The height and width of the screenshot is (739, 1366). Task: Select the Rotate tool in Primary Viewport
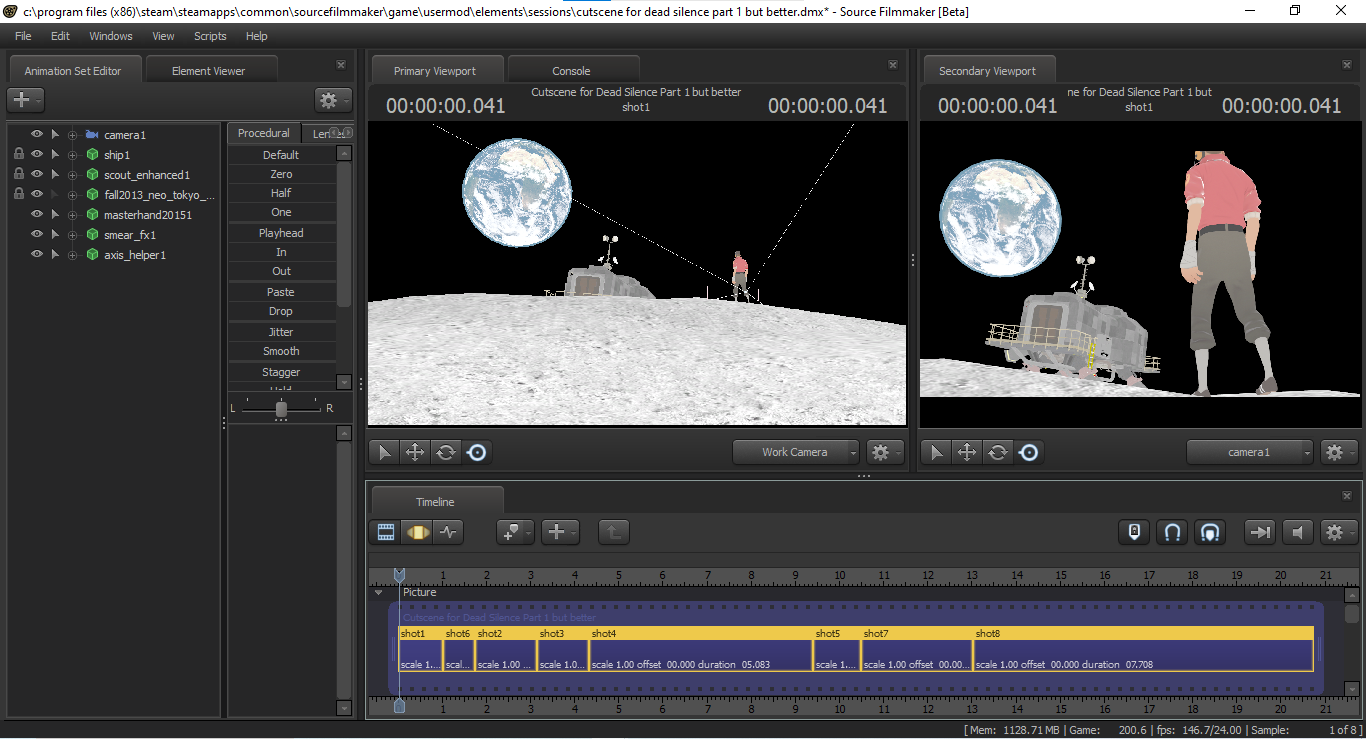446,453
